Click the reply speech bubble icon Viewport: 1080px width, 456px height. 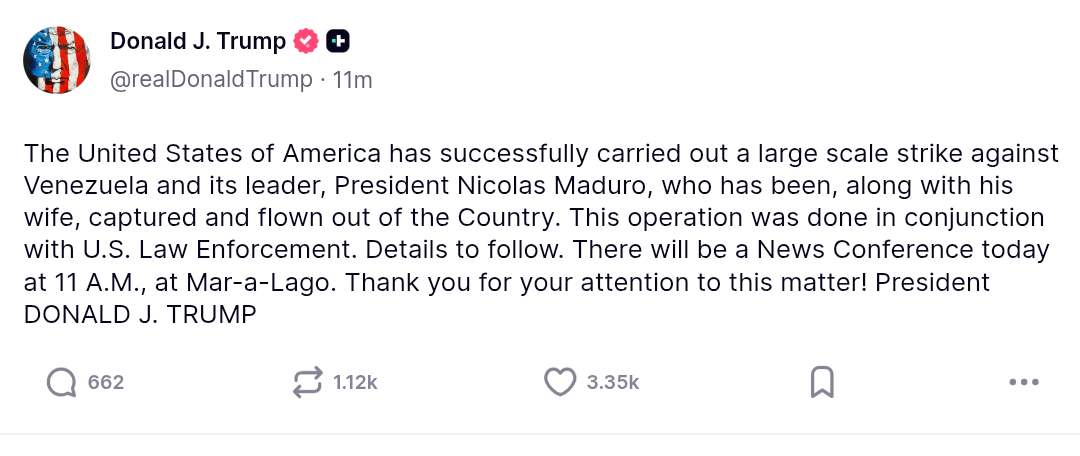[62, 382]
